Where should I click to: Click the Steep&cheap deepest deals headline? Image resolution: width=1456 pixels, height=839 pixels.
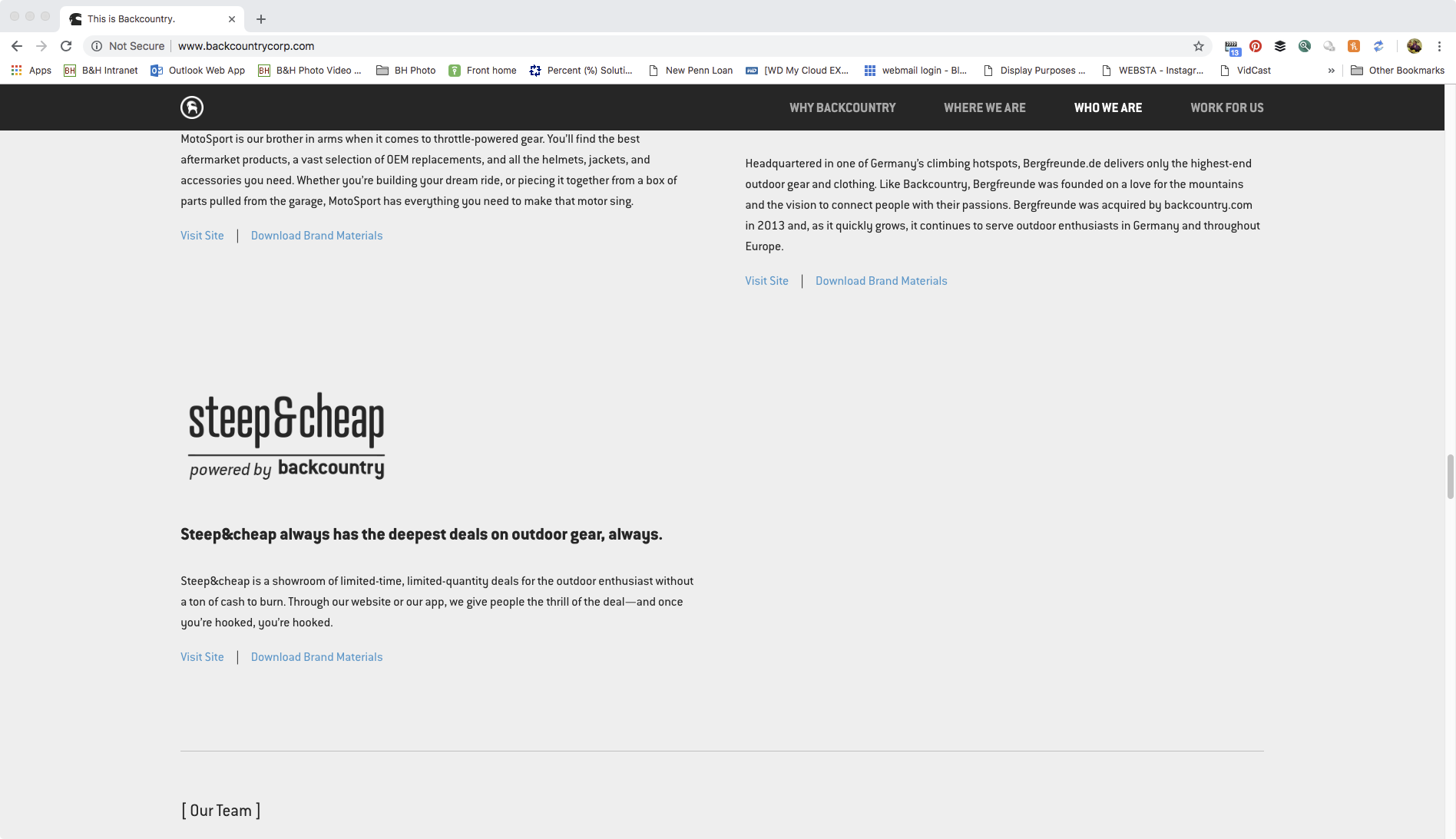[421, 534]
